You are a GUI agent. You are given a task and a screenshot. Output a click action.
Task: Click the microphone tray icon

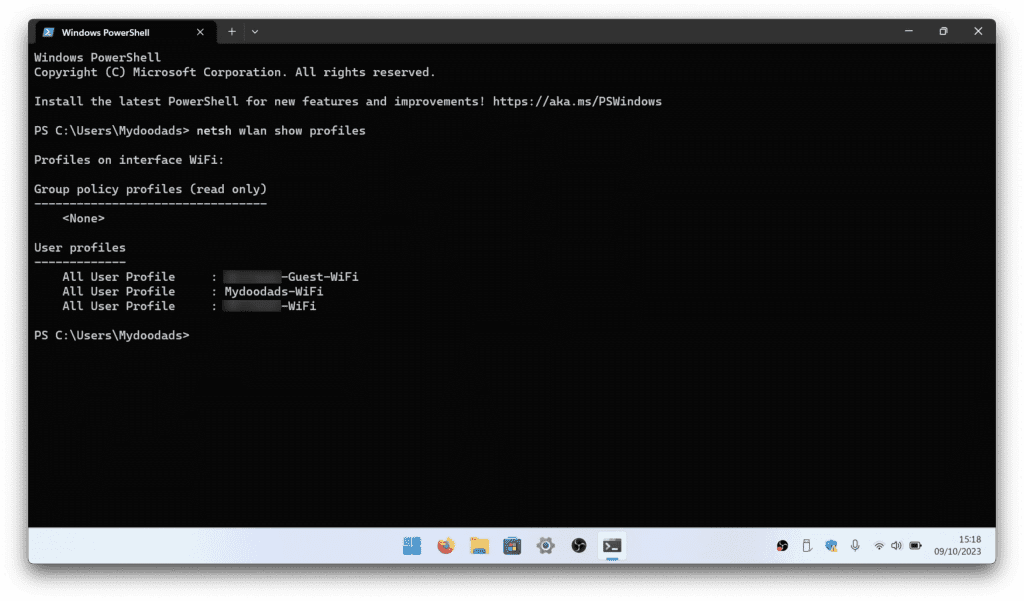(x=855, y=545)
